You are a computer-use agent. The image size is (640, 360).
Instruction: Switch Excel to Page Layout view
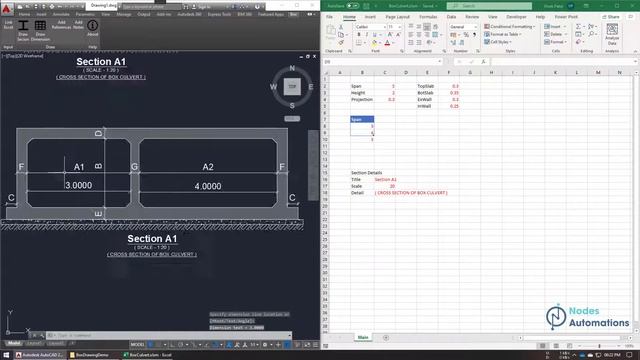tap(556, 346)
